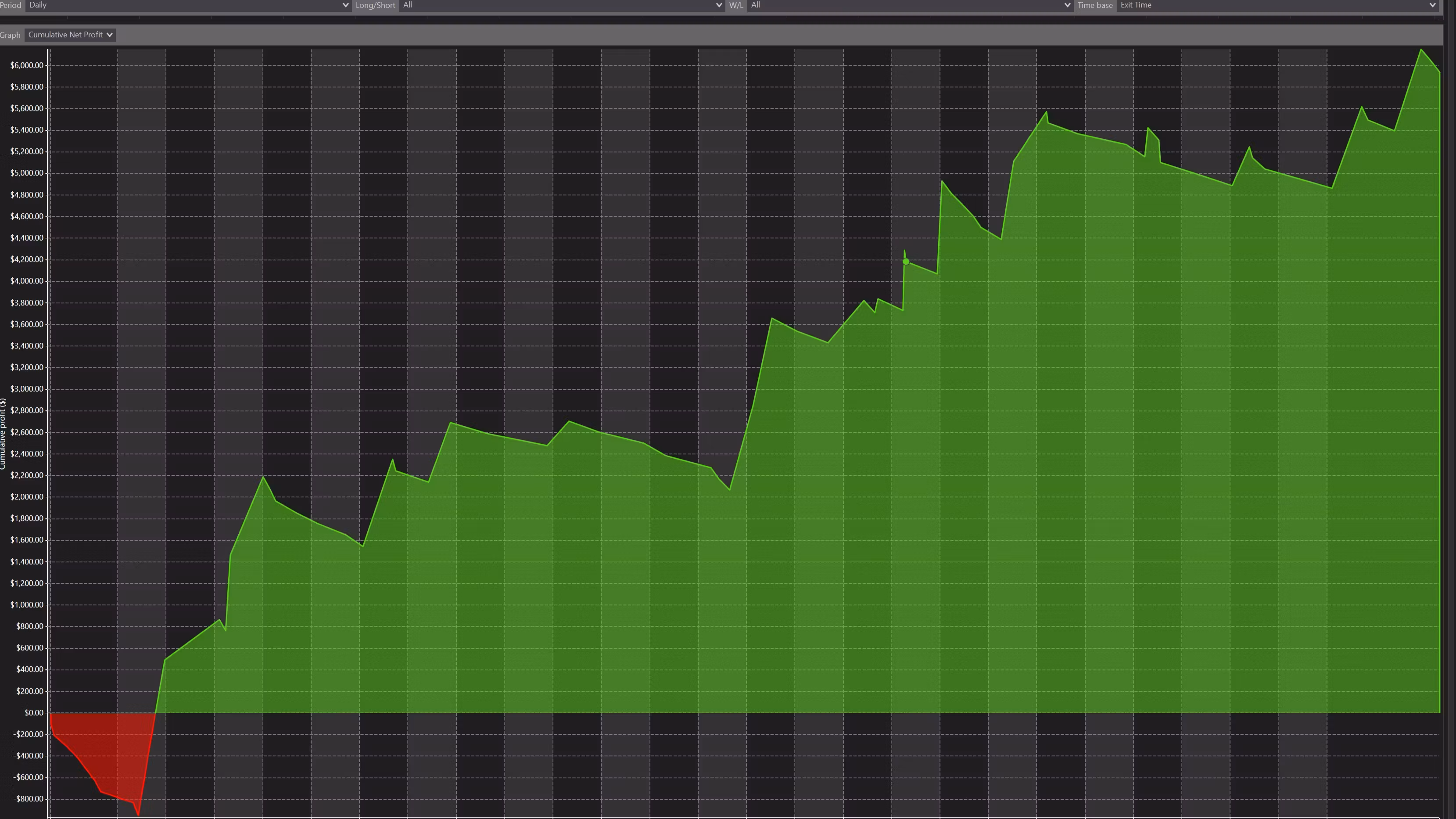Click the $6,000.00 y-axis label
1456x819 pixels.
click(x=27, y=65)
